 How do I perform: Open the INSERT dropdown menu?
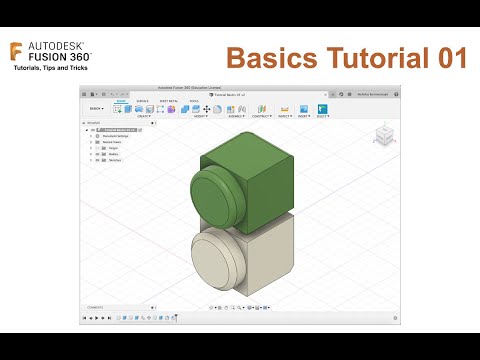pos(304,116)
